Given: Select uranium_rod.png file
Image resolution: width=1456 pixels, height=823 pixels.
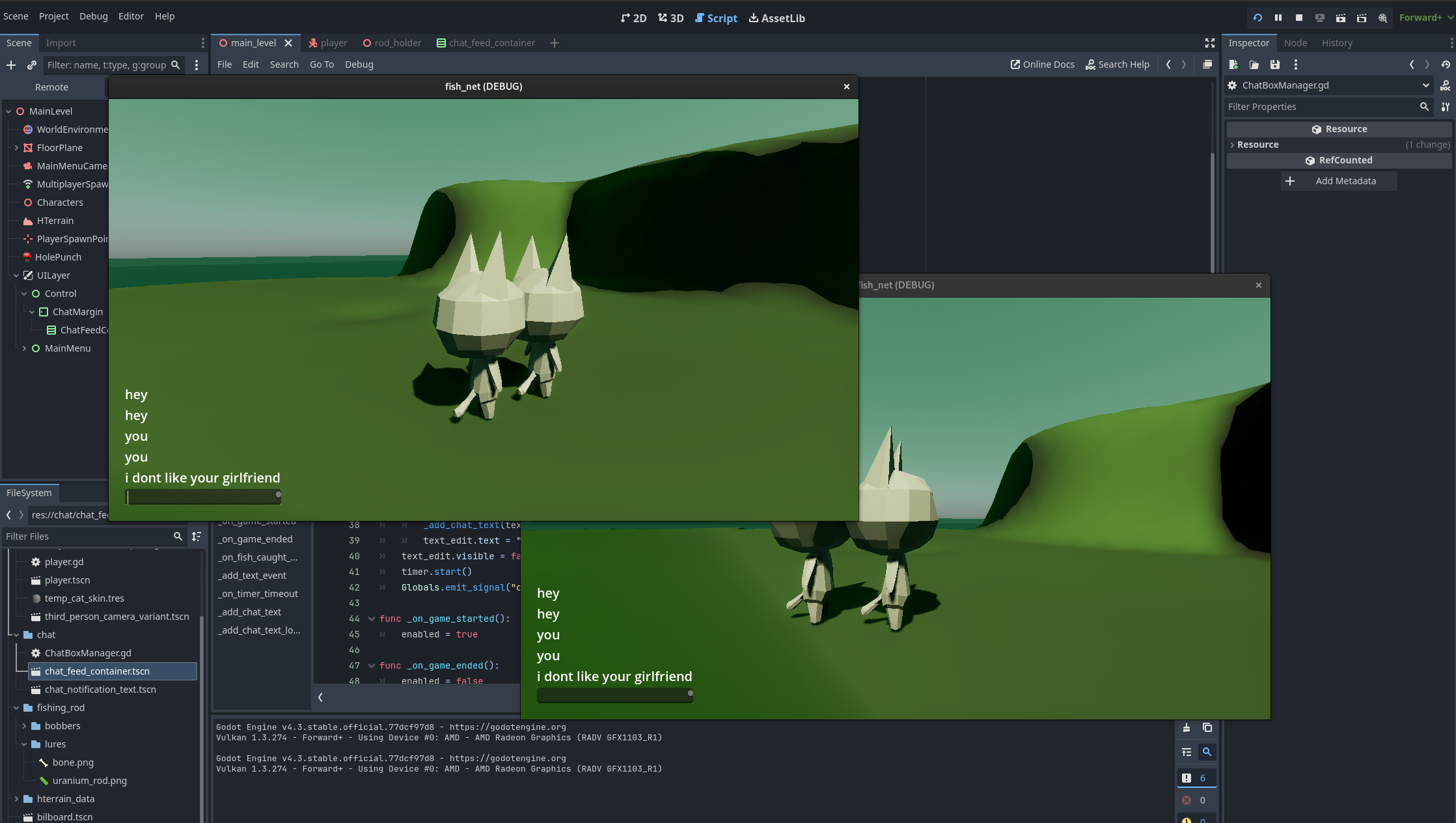Looking at the screenshot, I should [90, 781].
